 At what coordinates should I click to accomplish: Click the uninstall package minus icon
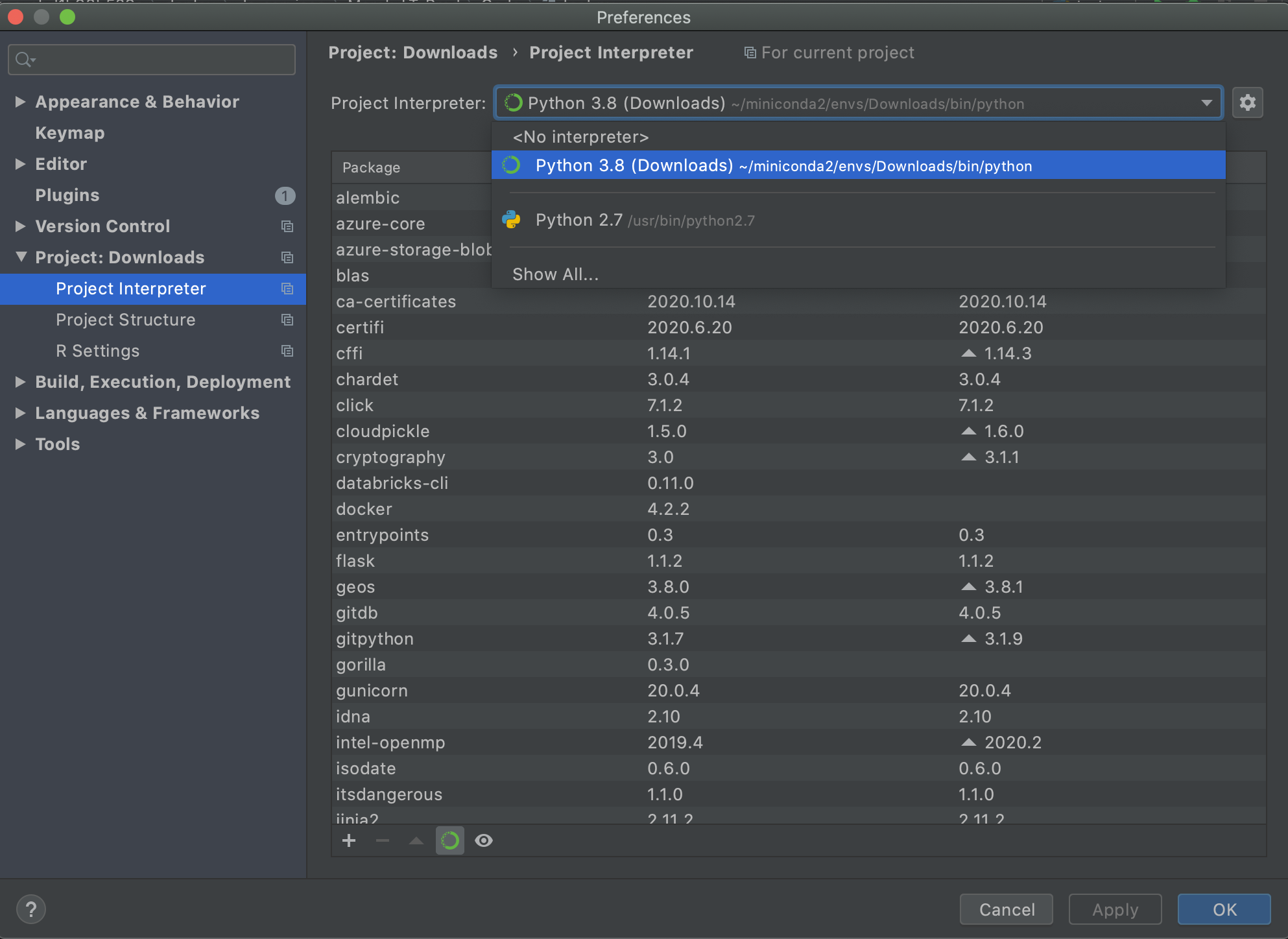pyautogui.click(x=383, y=840)
